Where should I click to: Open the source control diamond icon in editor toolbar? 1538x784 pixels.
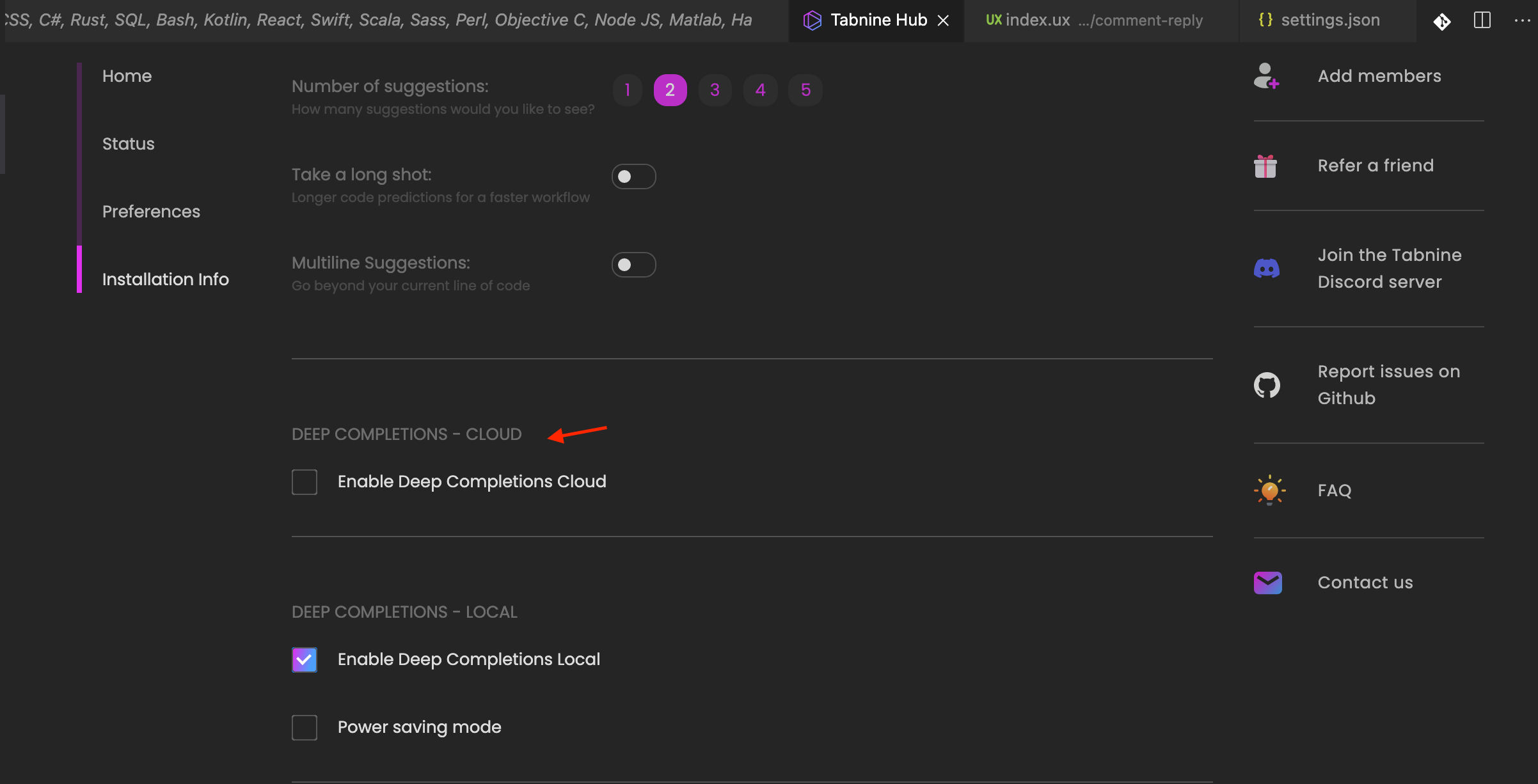point(1442,21)
